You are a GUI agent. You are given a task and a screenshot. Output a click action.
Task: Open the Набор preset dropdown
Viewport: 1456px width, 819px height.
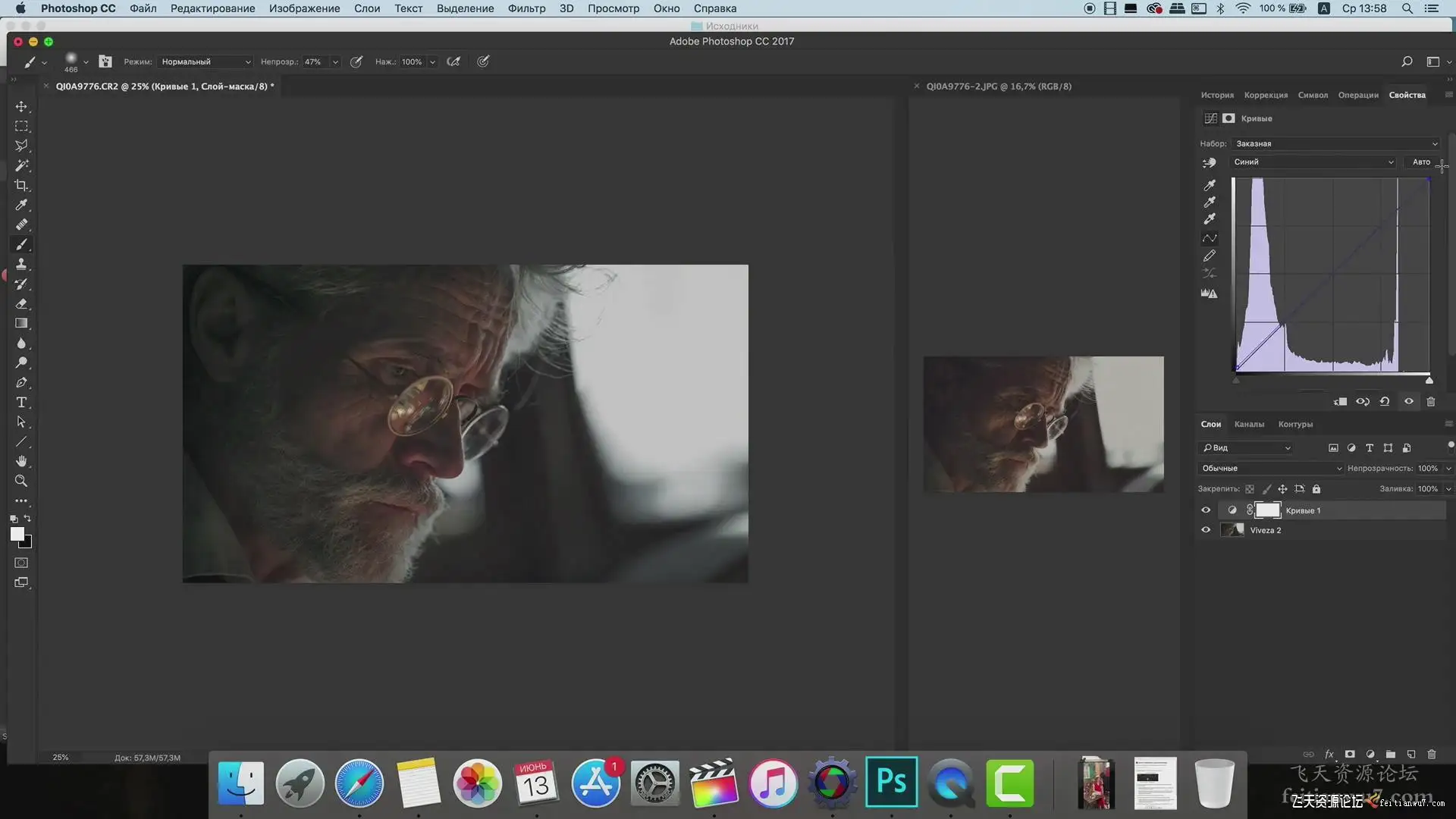(1335, 143)
